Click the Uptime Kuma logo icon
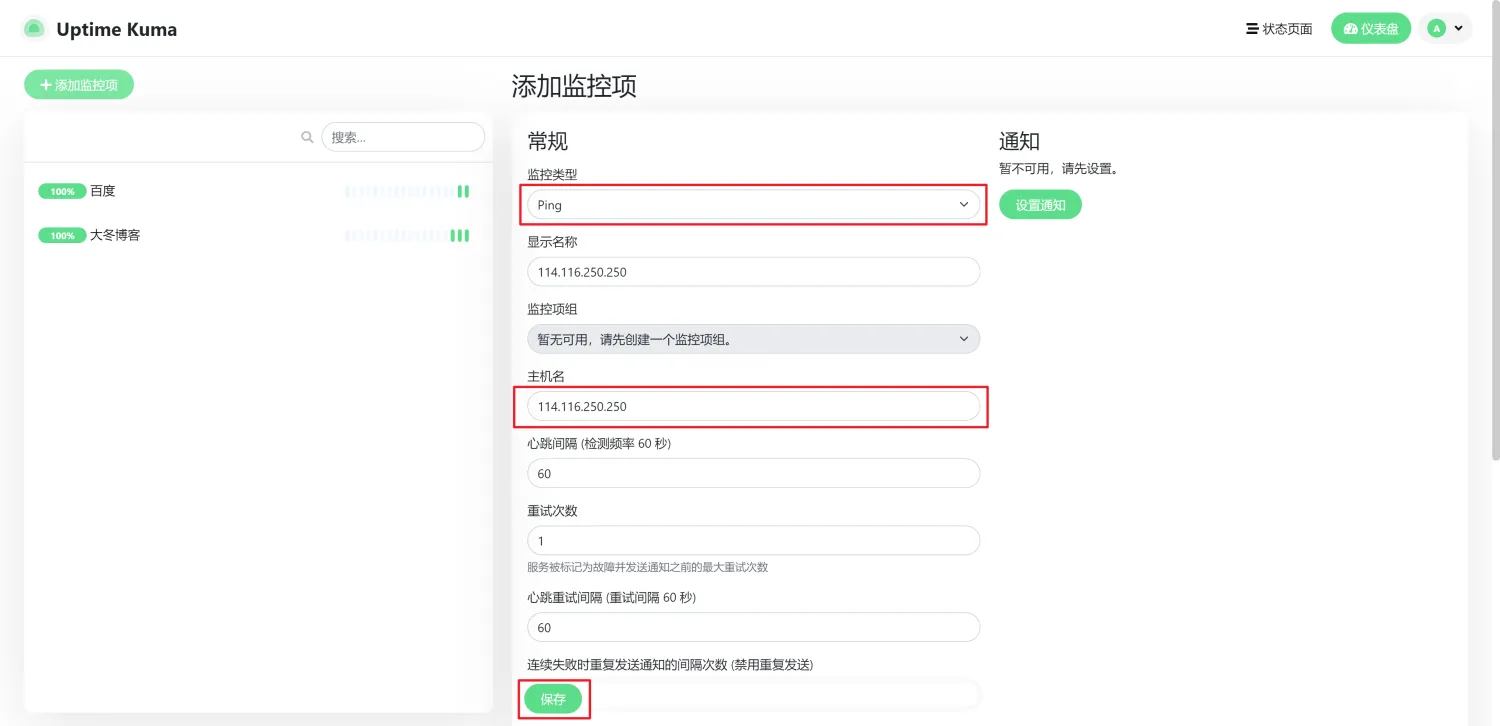This screenshot has width=1500, height=726. click(34, 29)
